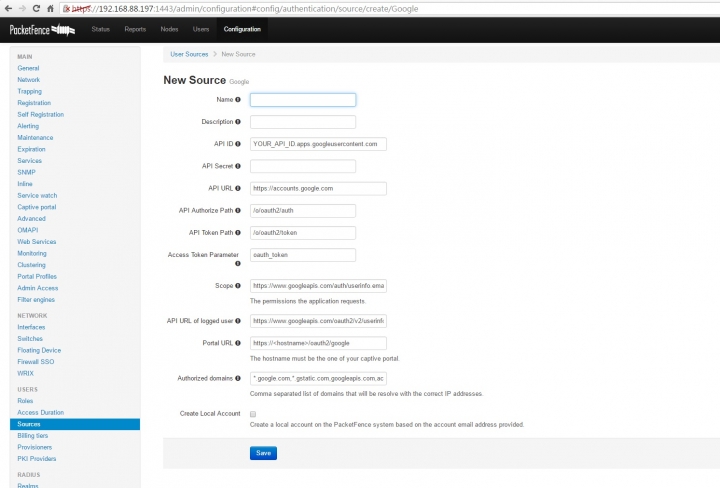Open Filter engines in sidebar

(36, 299)
